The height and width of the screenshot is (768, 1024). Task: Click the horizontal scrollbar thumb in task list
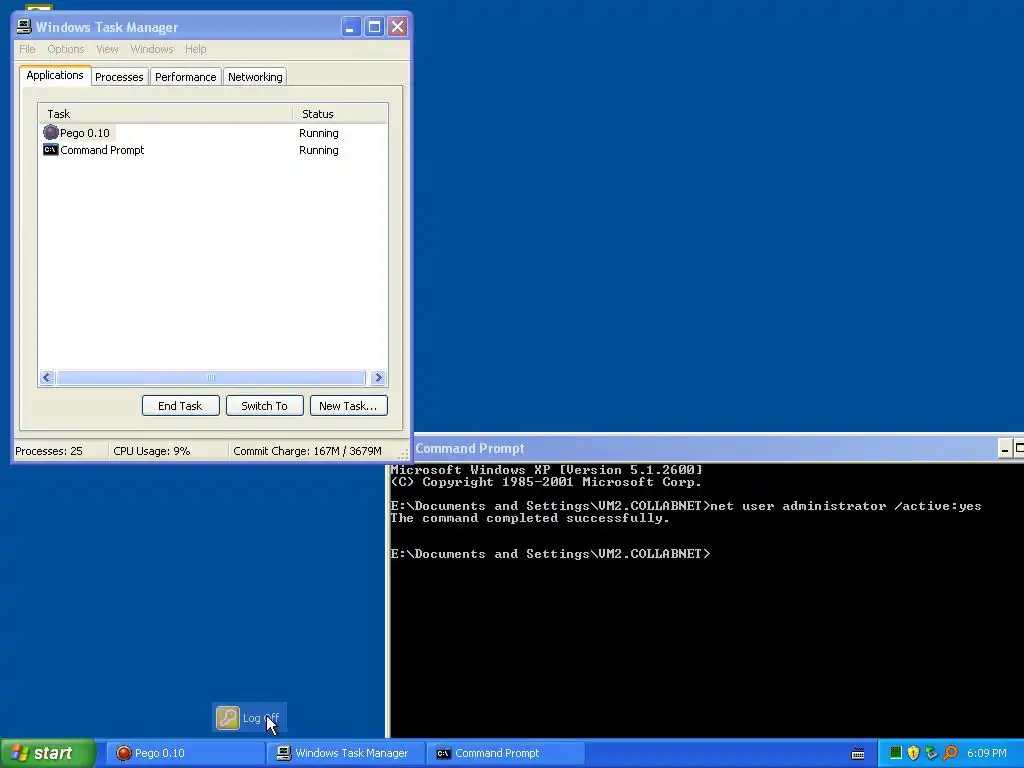click(211, 377)
